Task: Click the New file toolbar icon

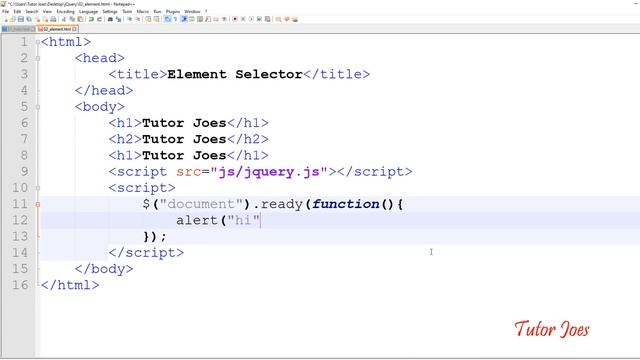Action: pyautogui.click(x=5, y=19)
